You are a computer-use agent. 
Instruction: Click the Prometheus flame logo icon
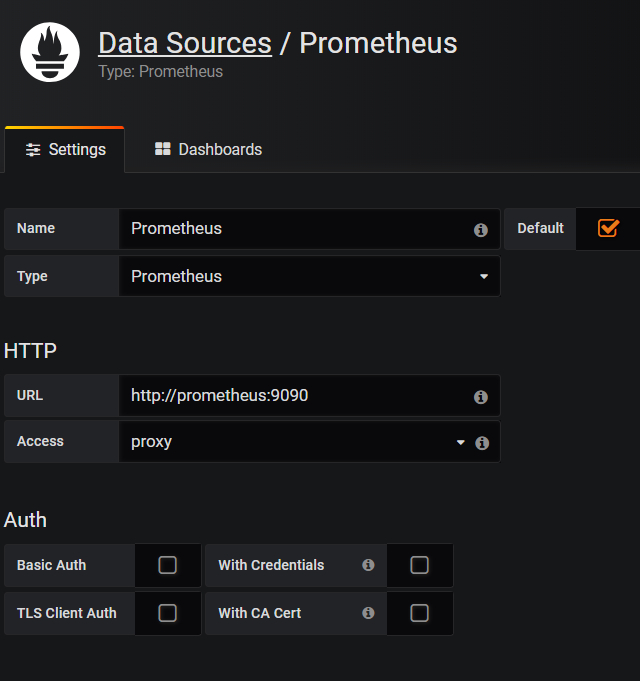pyautogui.click(x=50, y=52)
